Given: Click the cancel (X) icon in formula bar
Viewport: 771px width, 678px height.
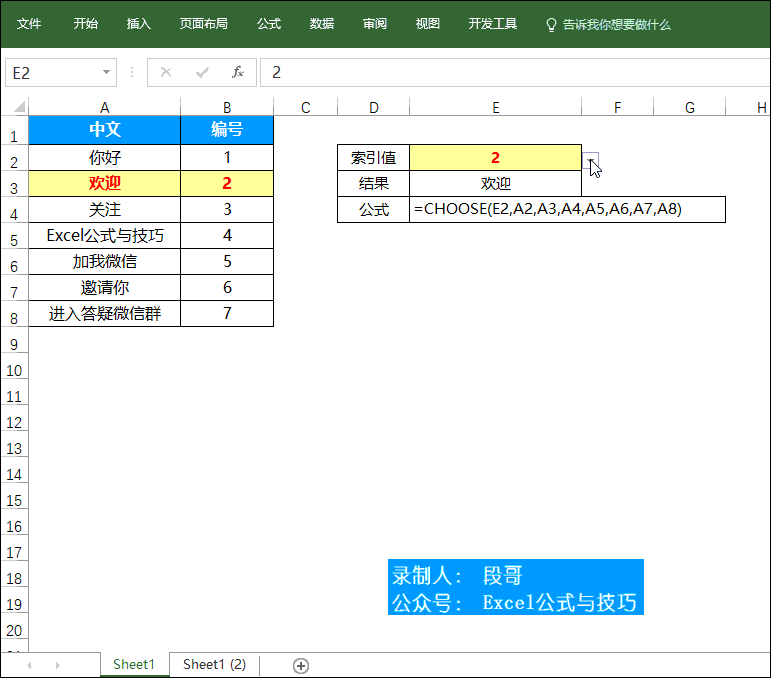Looking at the screenshot, I should coord(166,73).
